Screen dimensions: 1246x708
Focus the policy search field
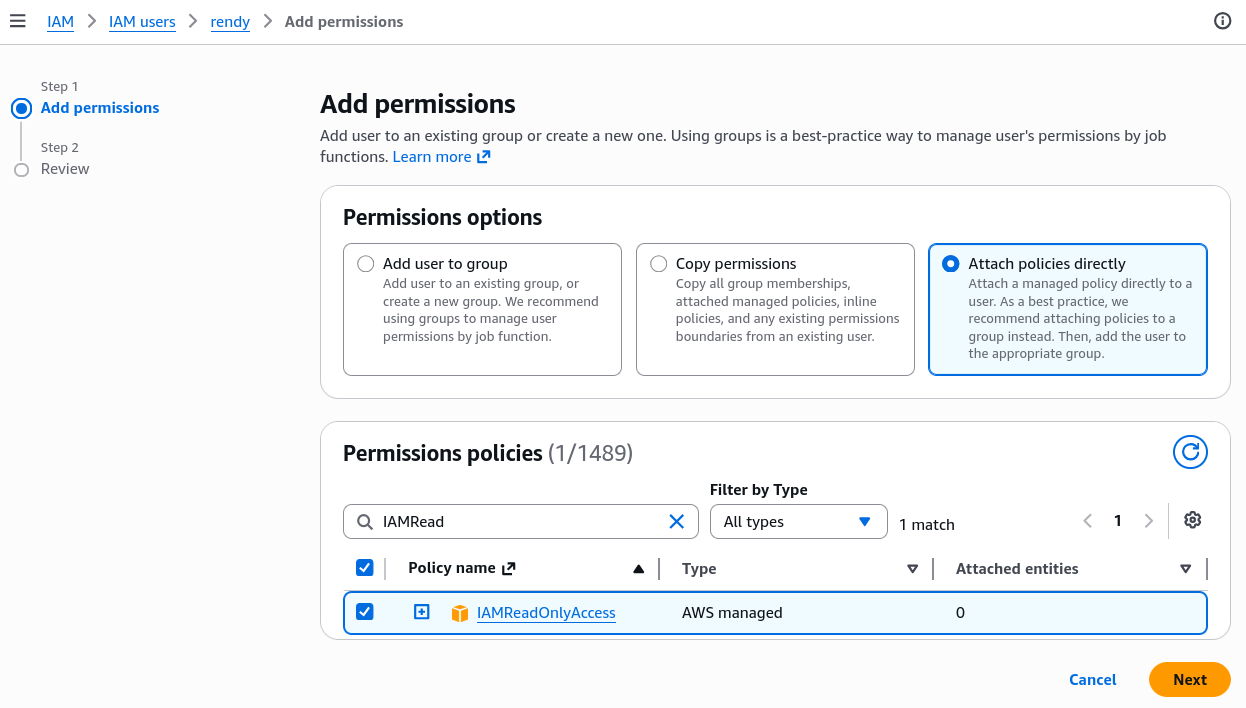pos(521,521)
